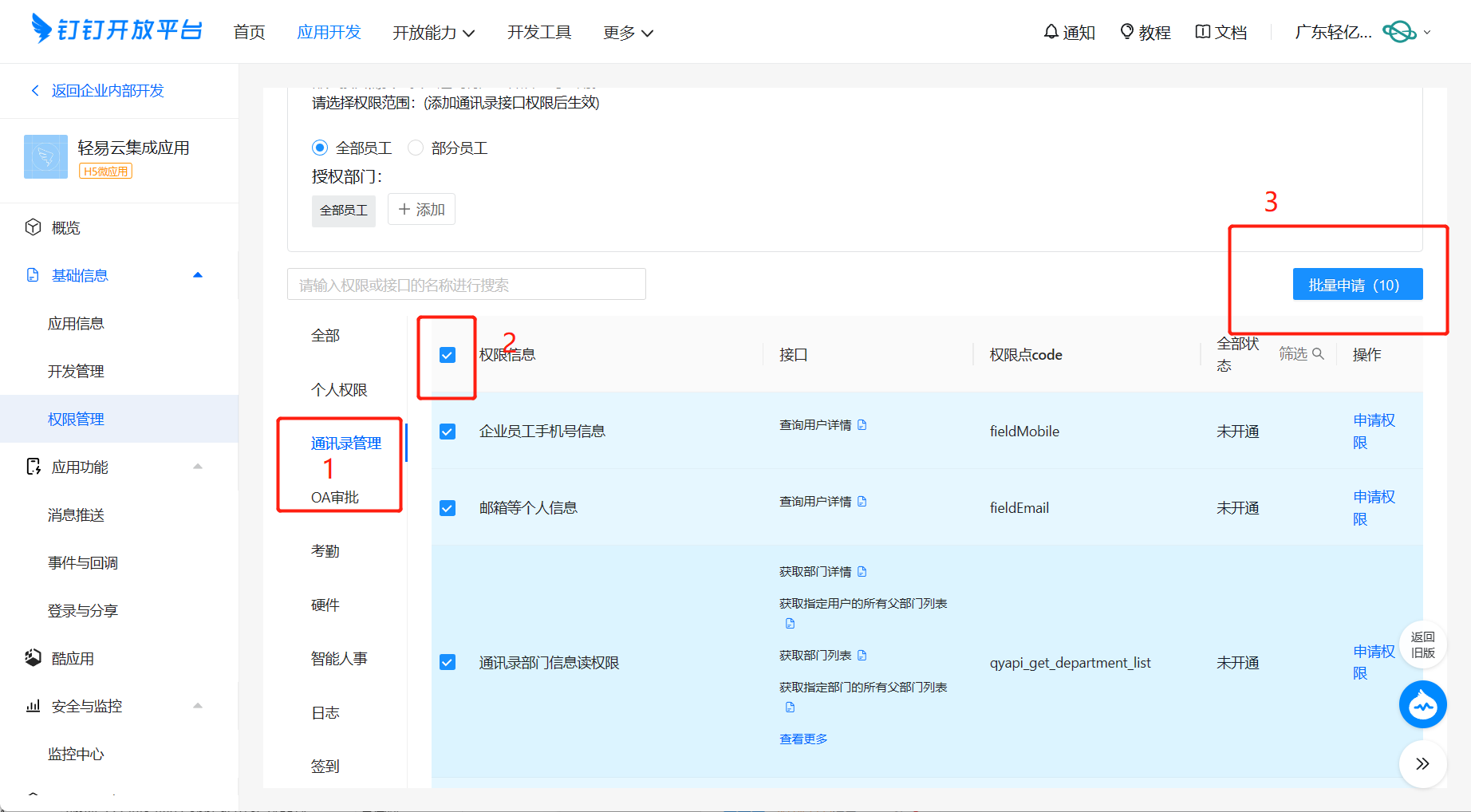
Task: Select the 部分员工 radio button
Action: (x=416, y=148)
